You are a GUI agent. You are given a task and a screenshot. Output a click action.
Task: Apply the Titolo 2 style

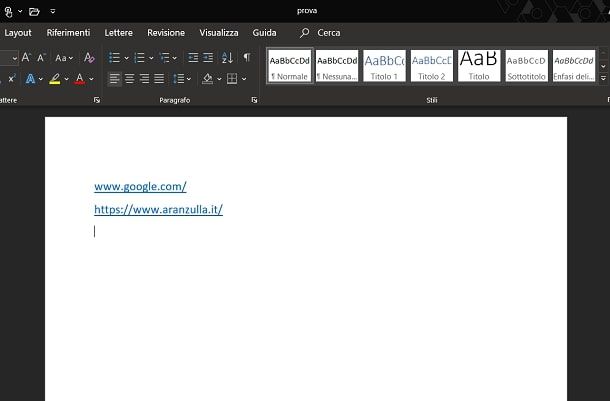(x=432, y=66)
